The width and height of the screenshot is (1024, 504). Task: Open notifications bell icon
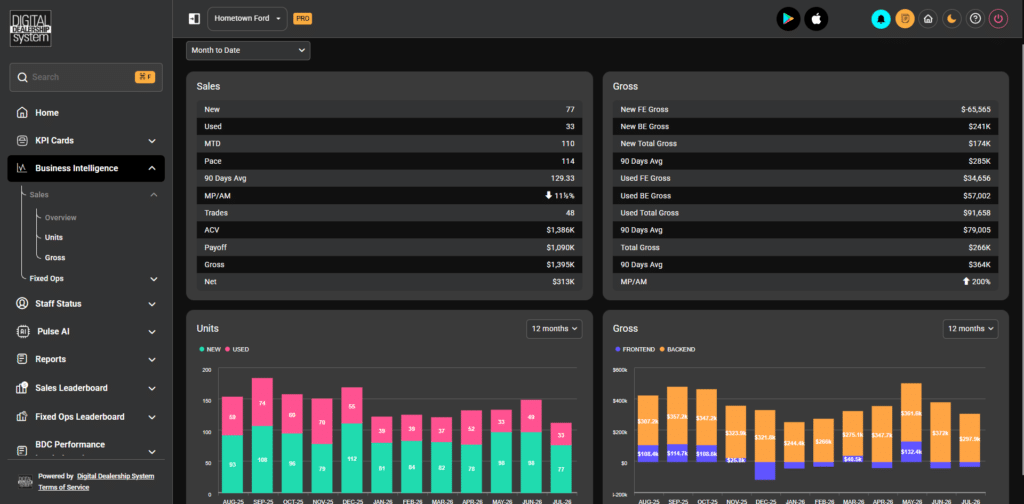click(881, 19)
